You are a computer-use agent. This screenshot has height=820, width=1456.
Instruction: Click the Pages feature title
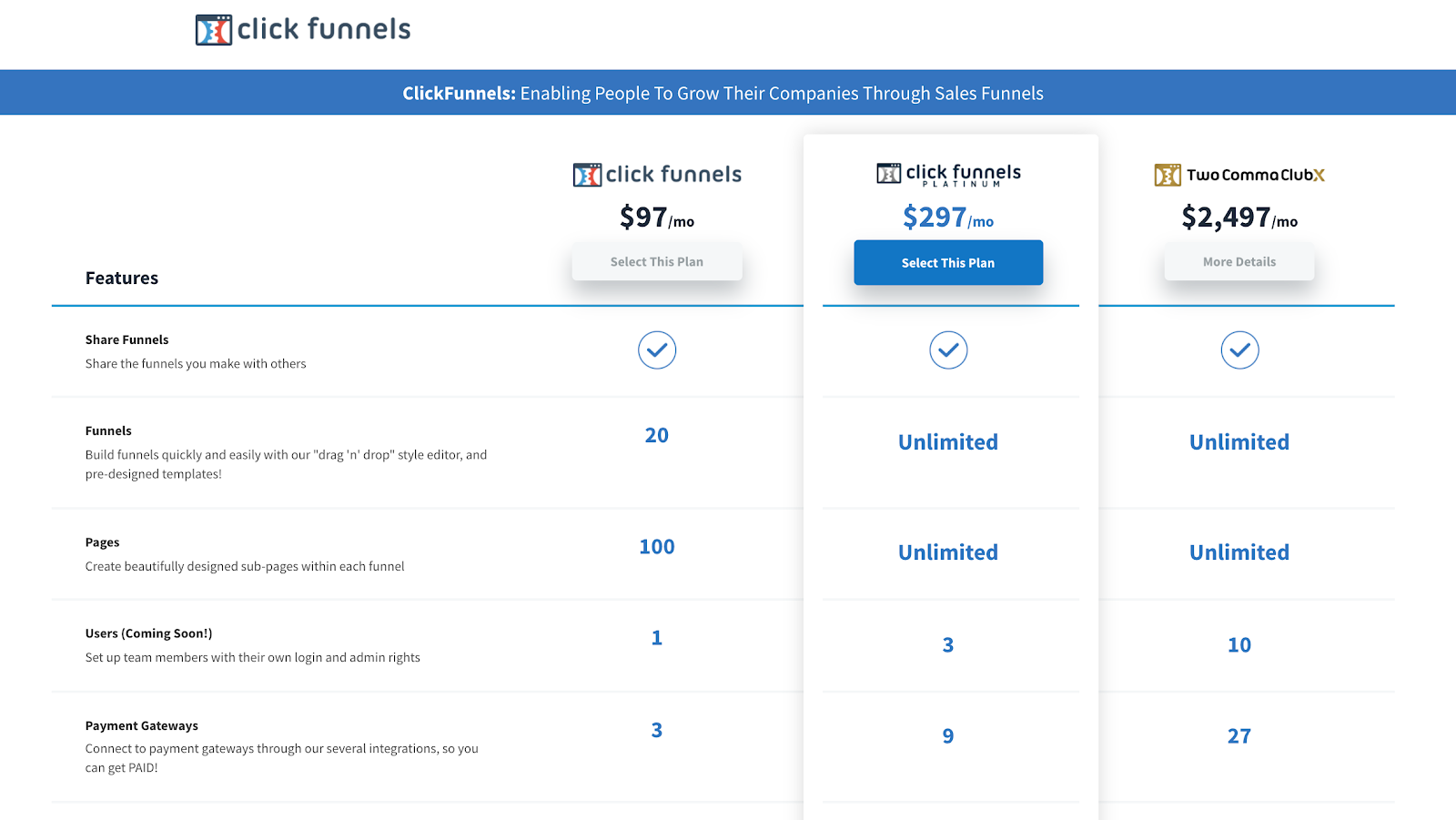(x=103, y=542)
